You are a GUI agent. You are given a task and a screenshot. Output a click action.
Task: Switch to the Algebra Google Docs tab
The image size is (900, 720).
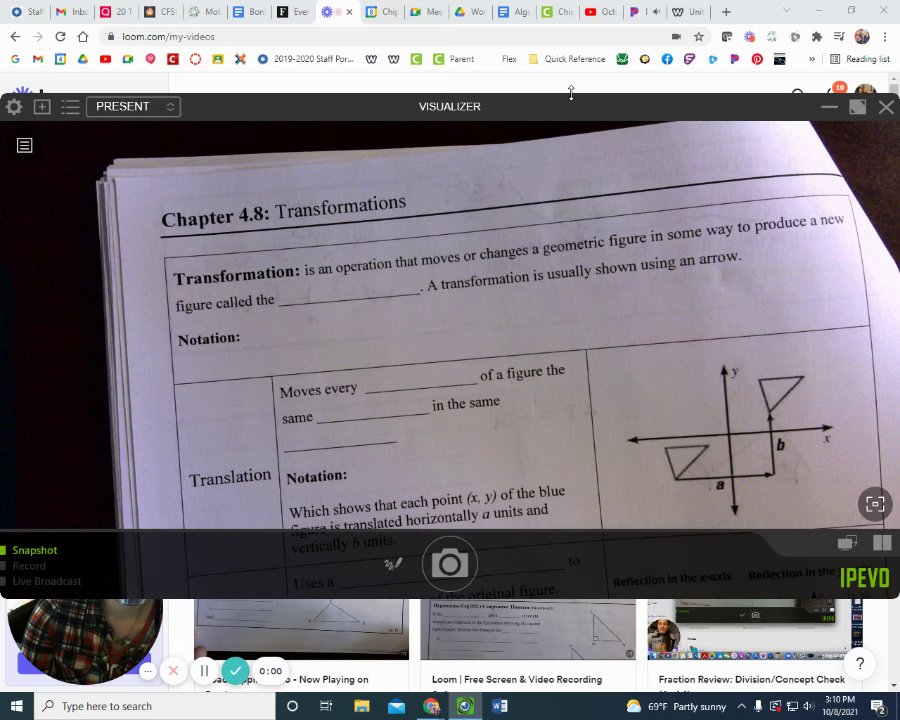[x=514, y=11]
